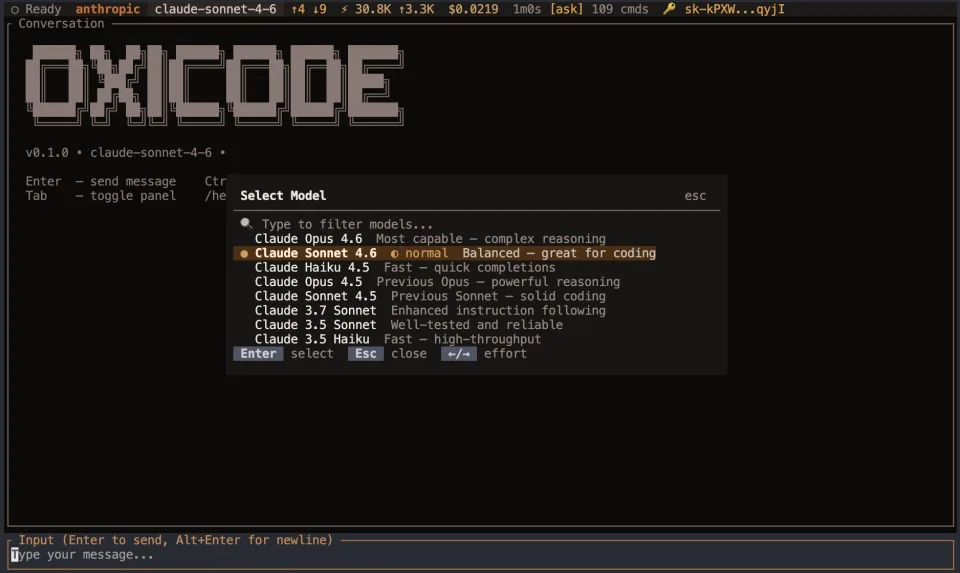
Task: Click 'Fast — quick completions' description
Action: pyautogui.click(x=469, y=268)
